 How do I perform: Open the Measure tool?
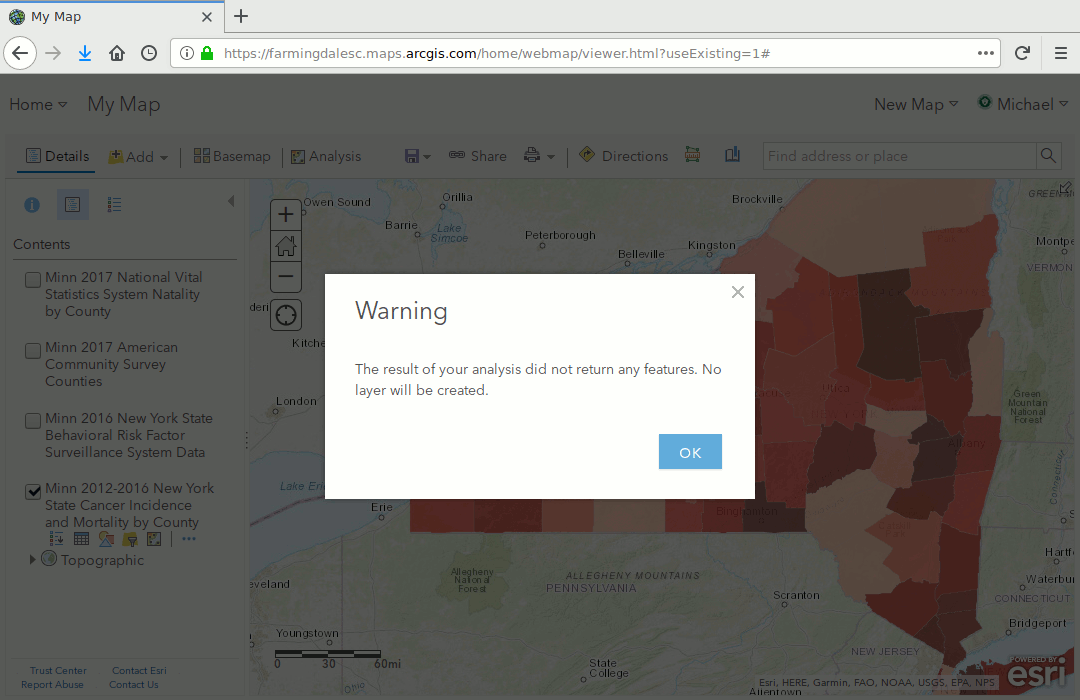(692, 156)
